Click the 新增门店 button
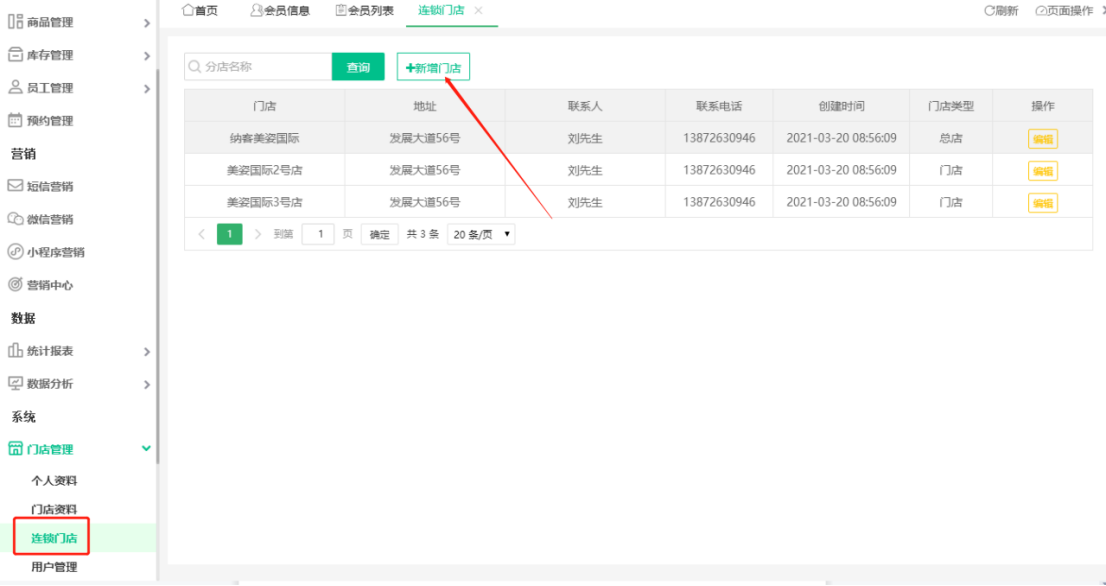Image resolution: width=1106 pixels, height=586 pixels. click(434, 66)
